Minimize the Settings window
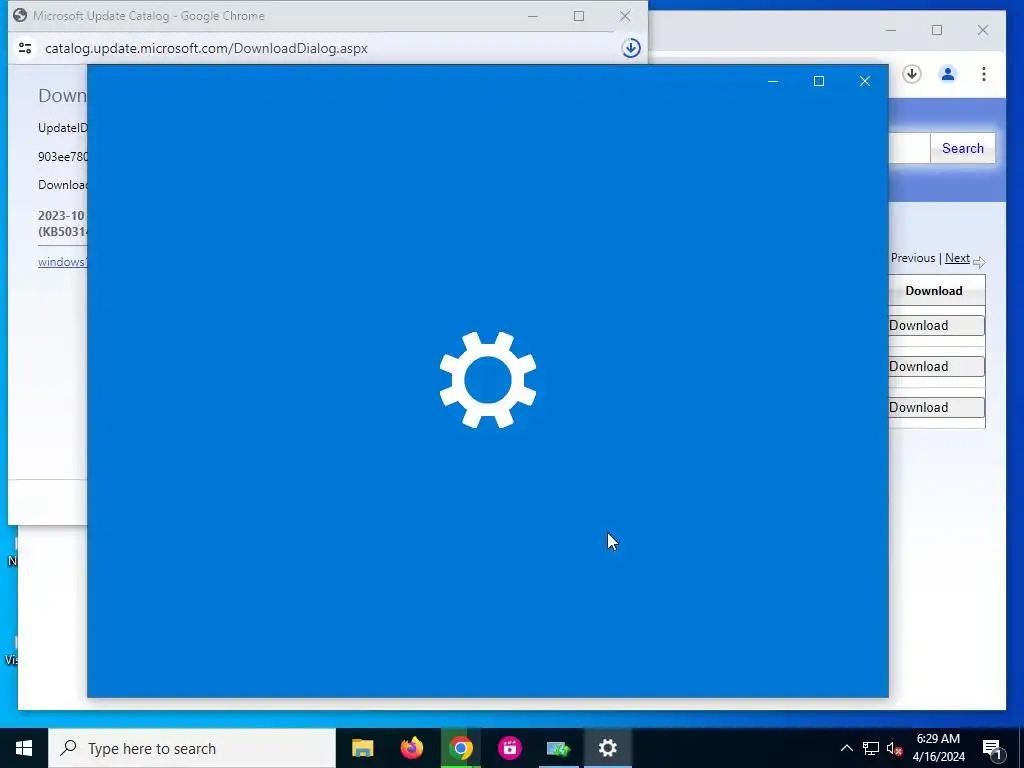 pyautogui.click(x=773, y=81)
